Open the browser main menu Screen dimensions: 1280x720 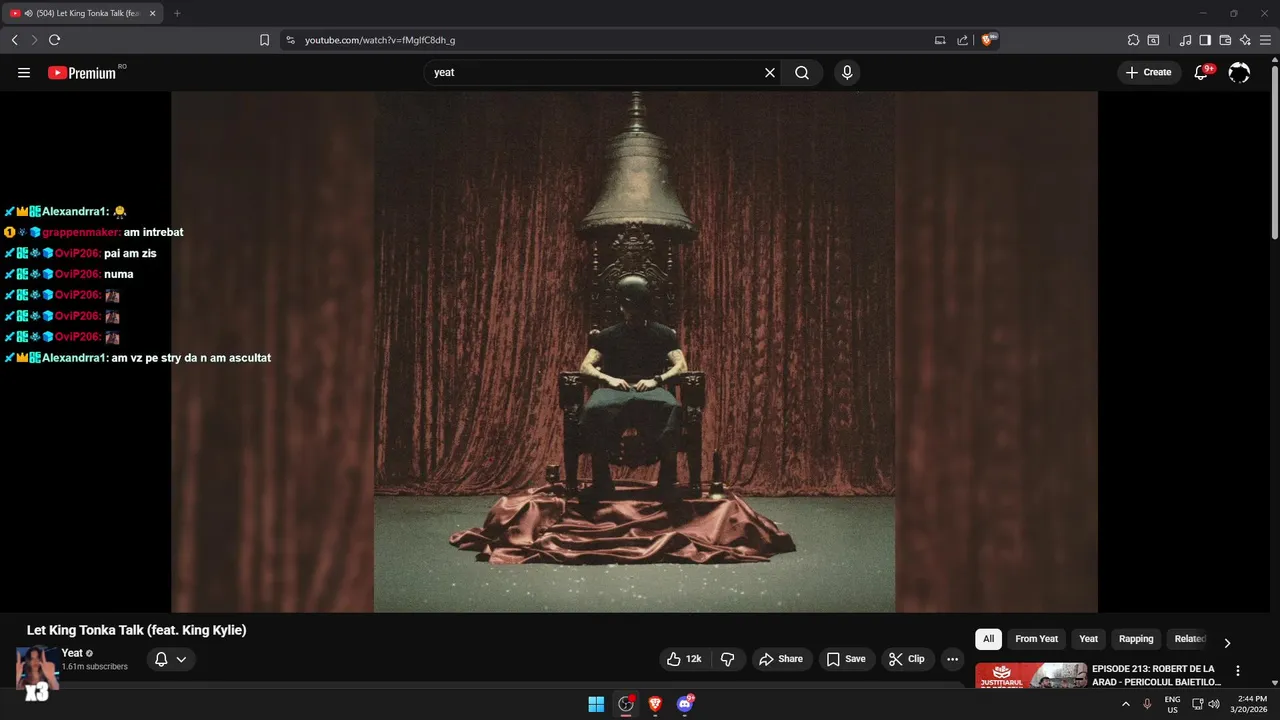[1265, 40]
